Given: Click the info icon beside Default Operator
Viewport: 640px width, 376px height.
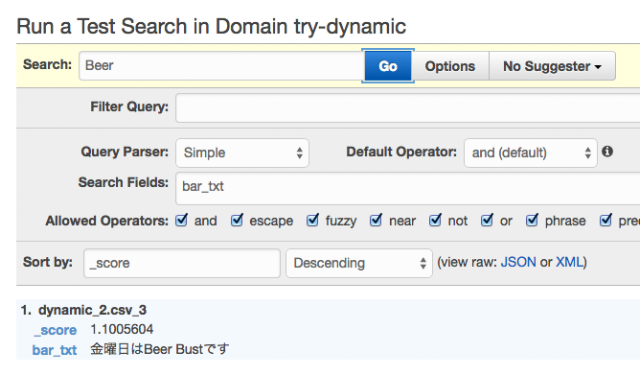Looking at the screenshot, I should tap(607, 151).
